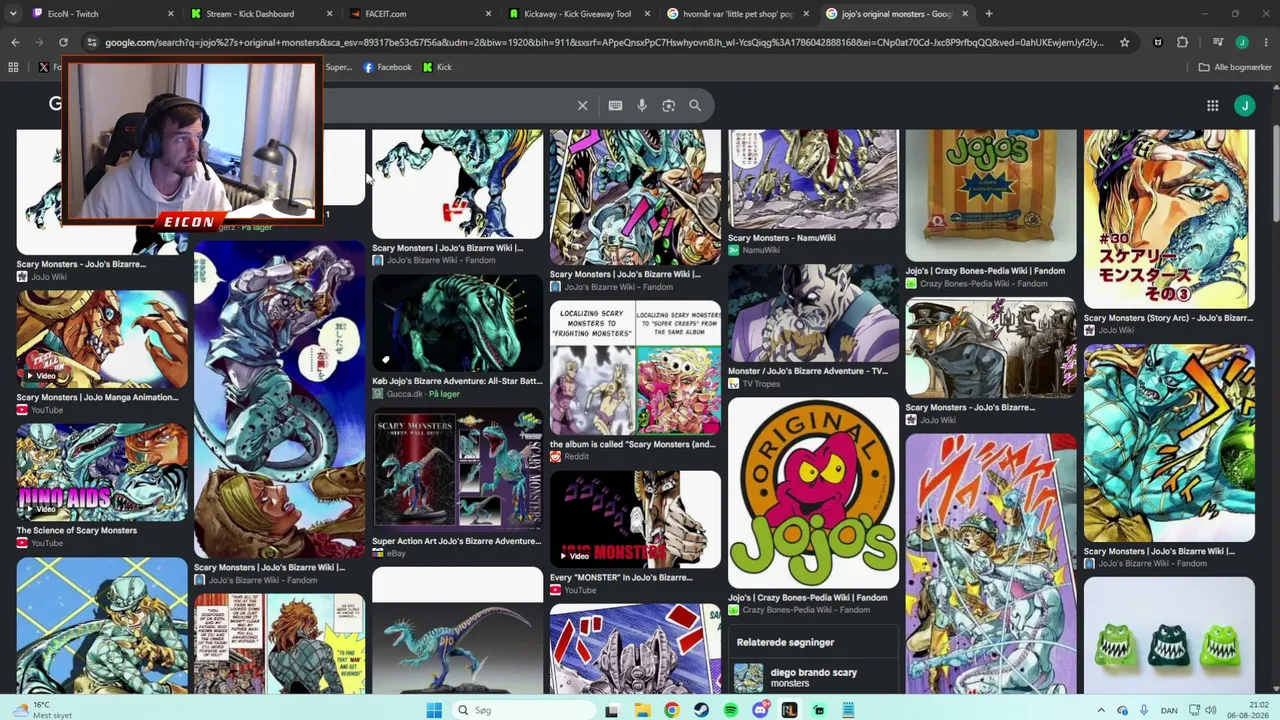The image size is (1280, 720).
Task: Select related search 'diego brando scary monsters'
Action: [x=813, y=677]
